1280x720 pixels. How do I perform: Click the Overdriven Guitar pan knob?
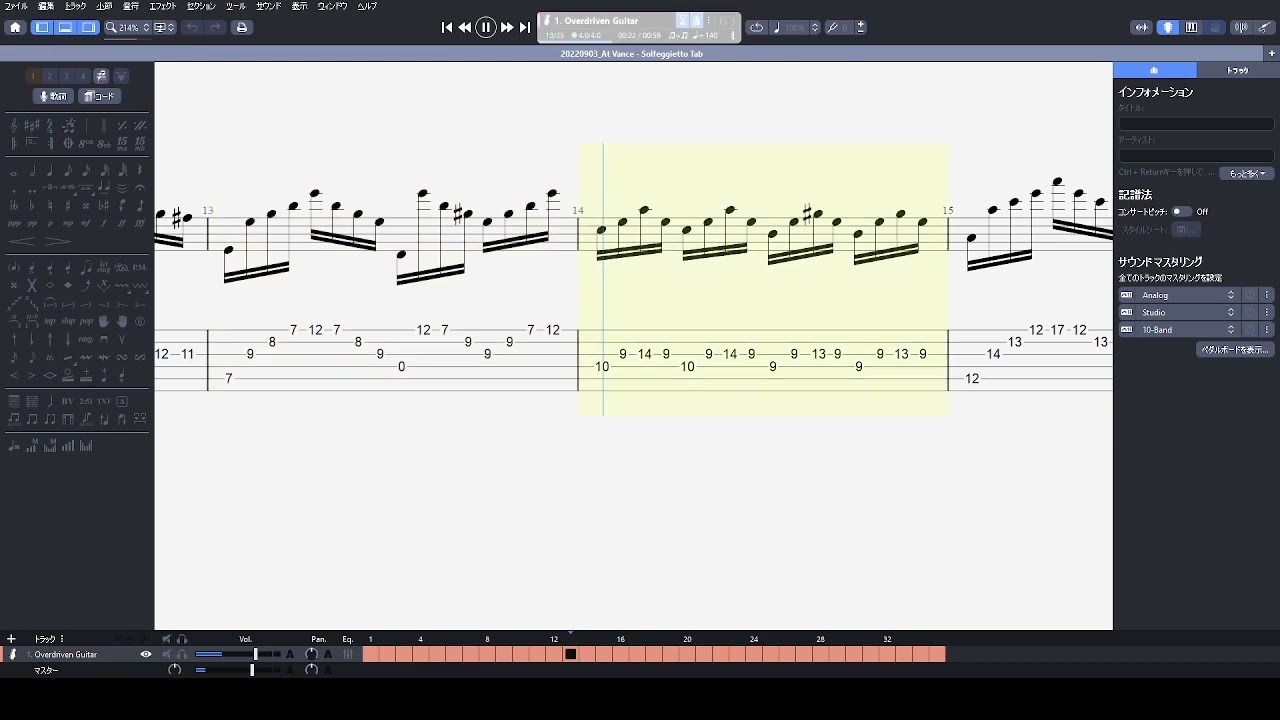311,655
